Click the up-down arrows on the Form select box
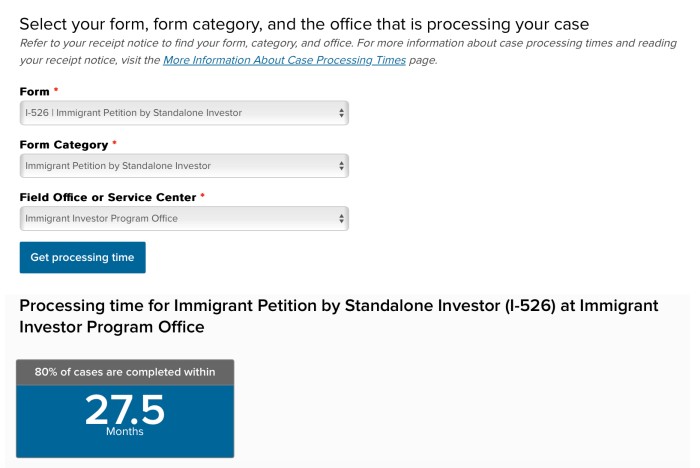This screenshot has width=700, height=468. (x=342, y=113)
